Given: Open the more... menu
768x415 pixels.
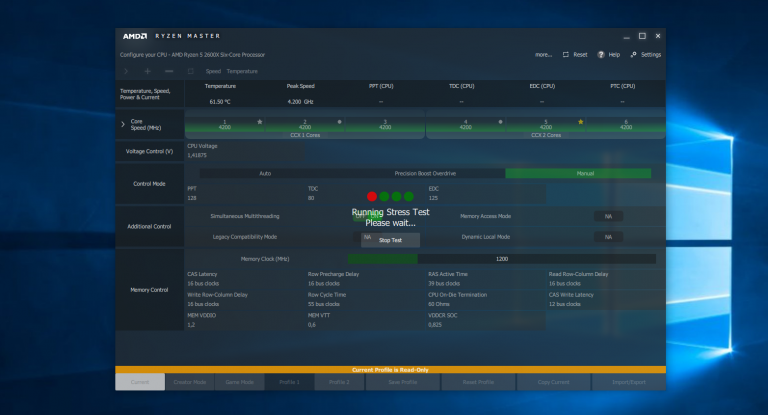Looking at the screenshot, I should tap(543, 55).
